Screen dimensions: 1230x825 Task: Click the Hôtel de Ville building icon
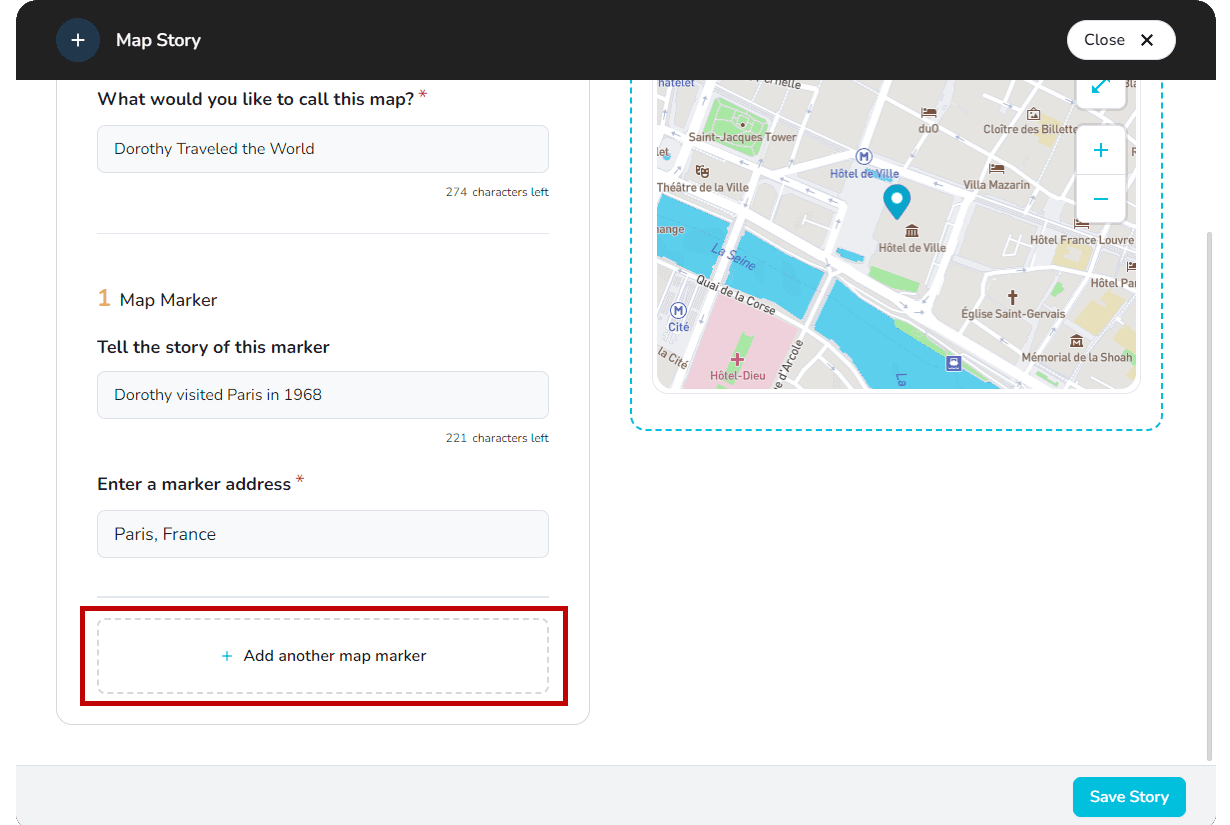click(x=911, y=231)
